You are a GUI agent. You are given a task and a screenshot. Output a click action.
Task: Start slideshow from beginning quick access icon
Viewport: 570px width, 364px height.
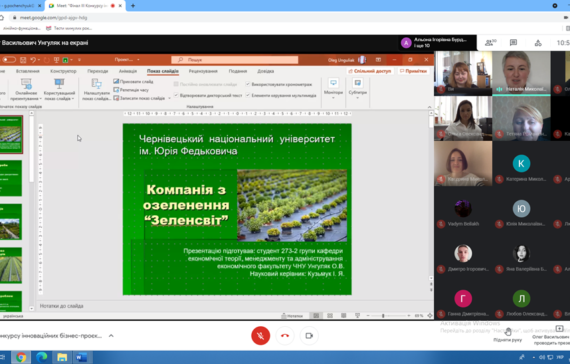pyautogui.click(x=56, y=60)
